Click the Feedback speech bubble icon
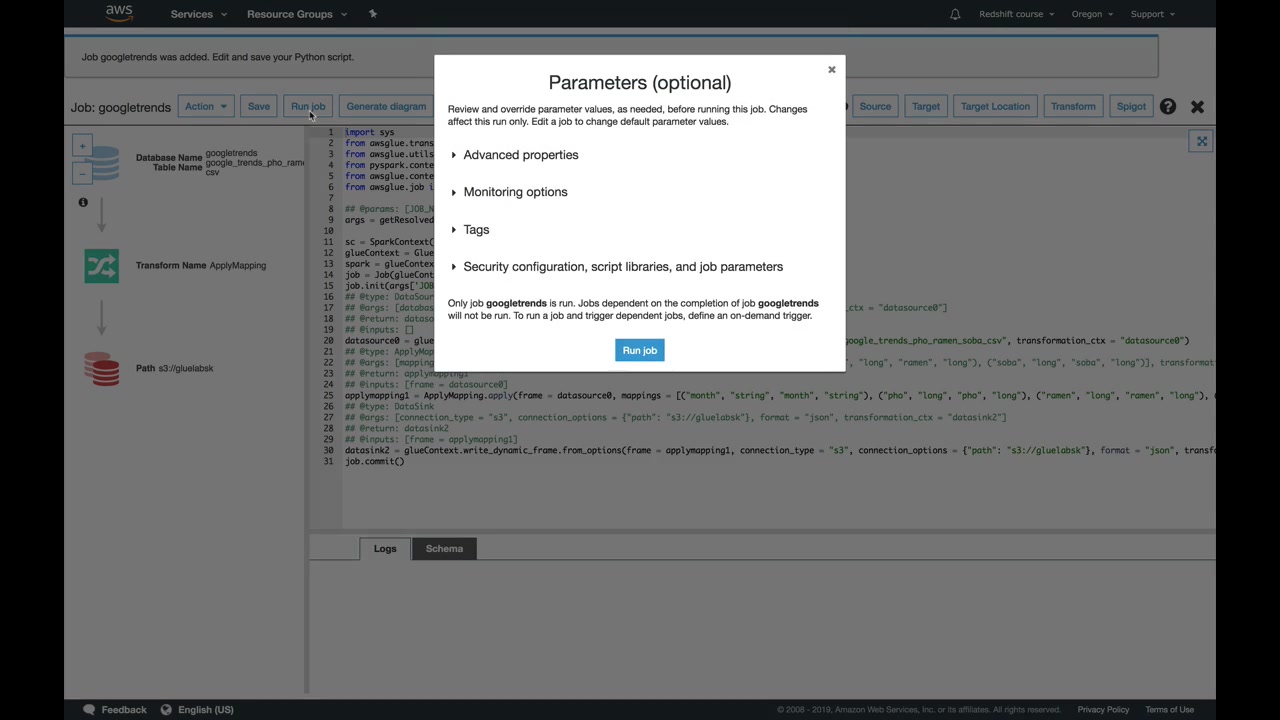This screenshot has width=1280, height=720. (x=89, y=710)
